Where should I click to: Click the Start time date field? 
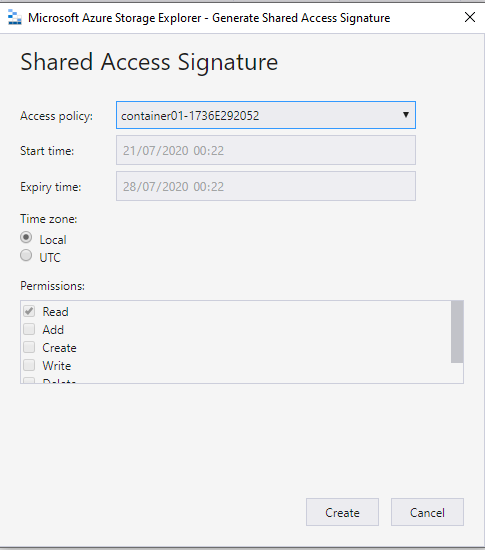tap(266, 150)
